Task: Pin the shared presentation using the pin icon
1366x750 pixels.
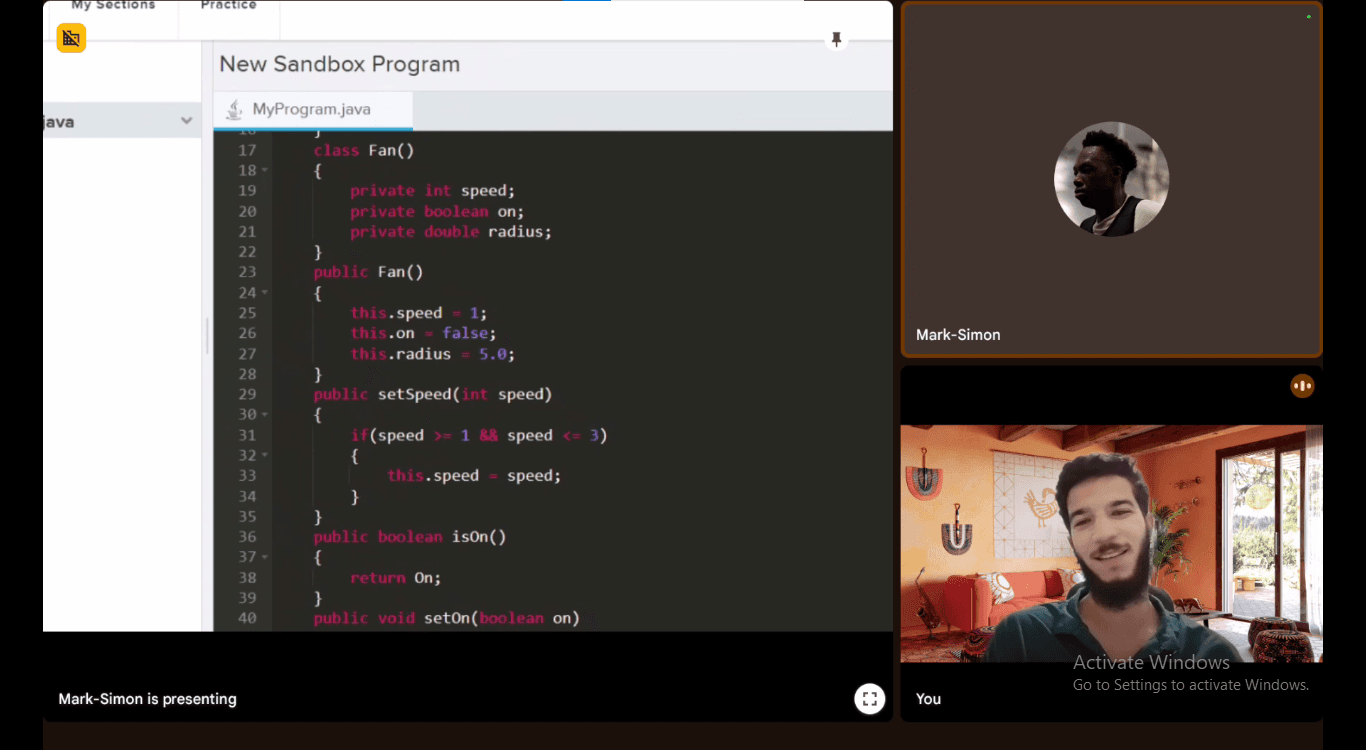Action: (836, 40)
